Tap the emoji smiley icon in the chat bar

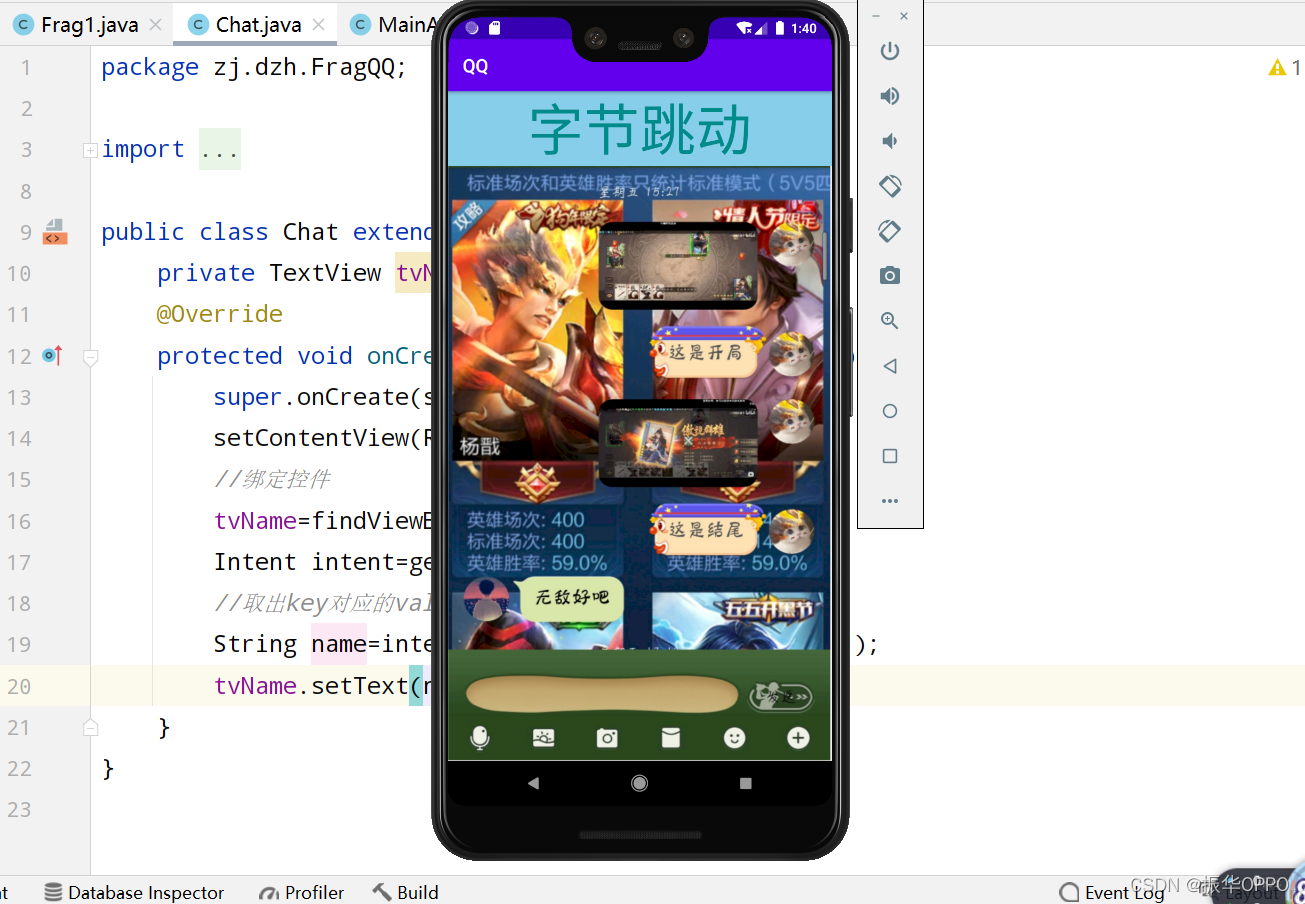(735, 738)
